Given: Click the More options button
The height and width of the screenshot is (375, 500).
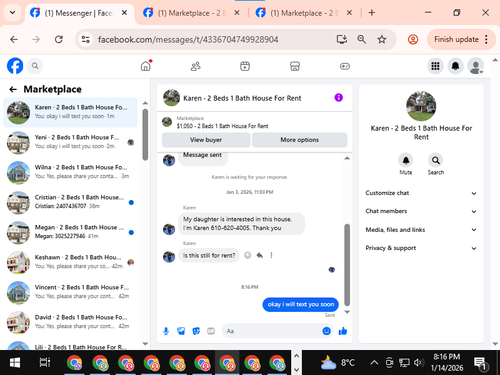Looking at the screenshot, I should coord(300,140).
